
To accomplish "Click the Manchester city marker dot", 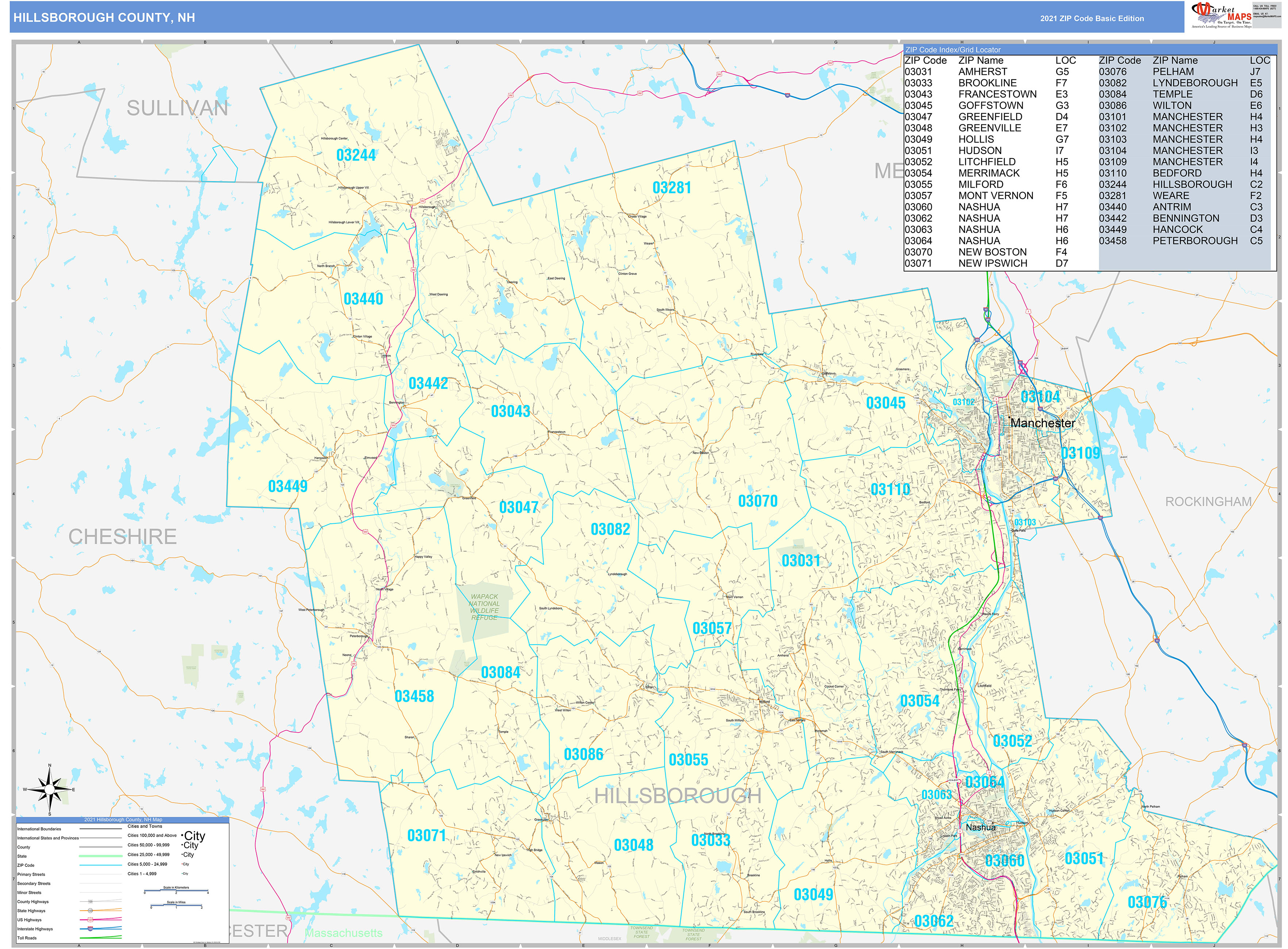I will point(1009,418).
